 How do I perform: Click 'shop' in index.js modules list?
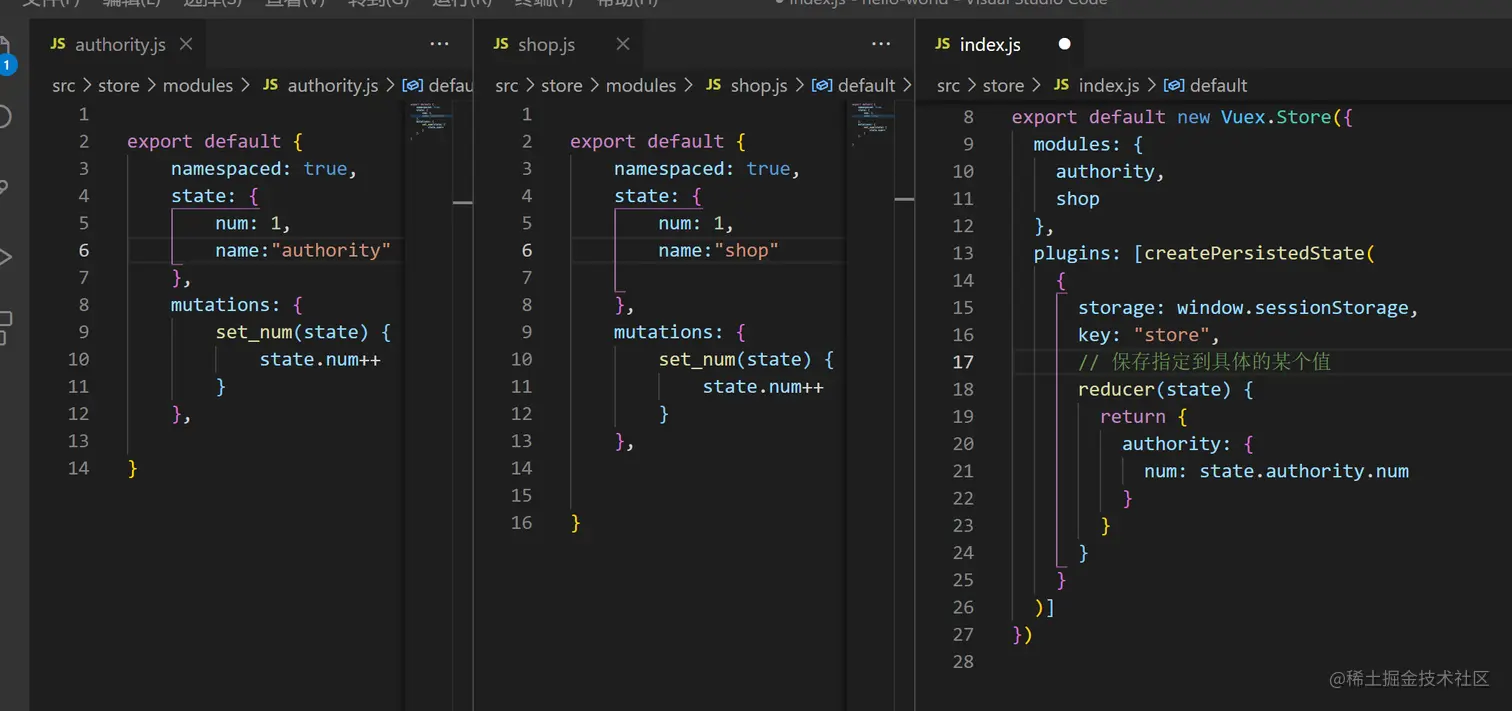[x=1078, y=198]
